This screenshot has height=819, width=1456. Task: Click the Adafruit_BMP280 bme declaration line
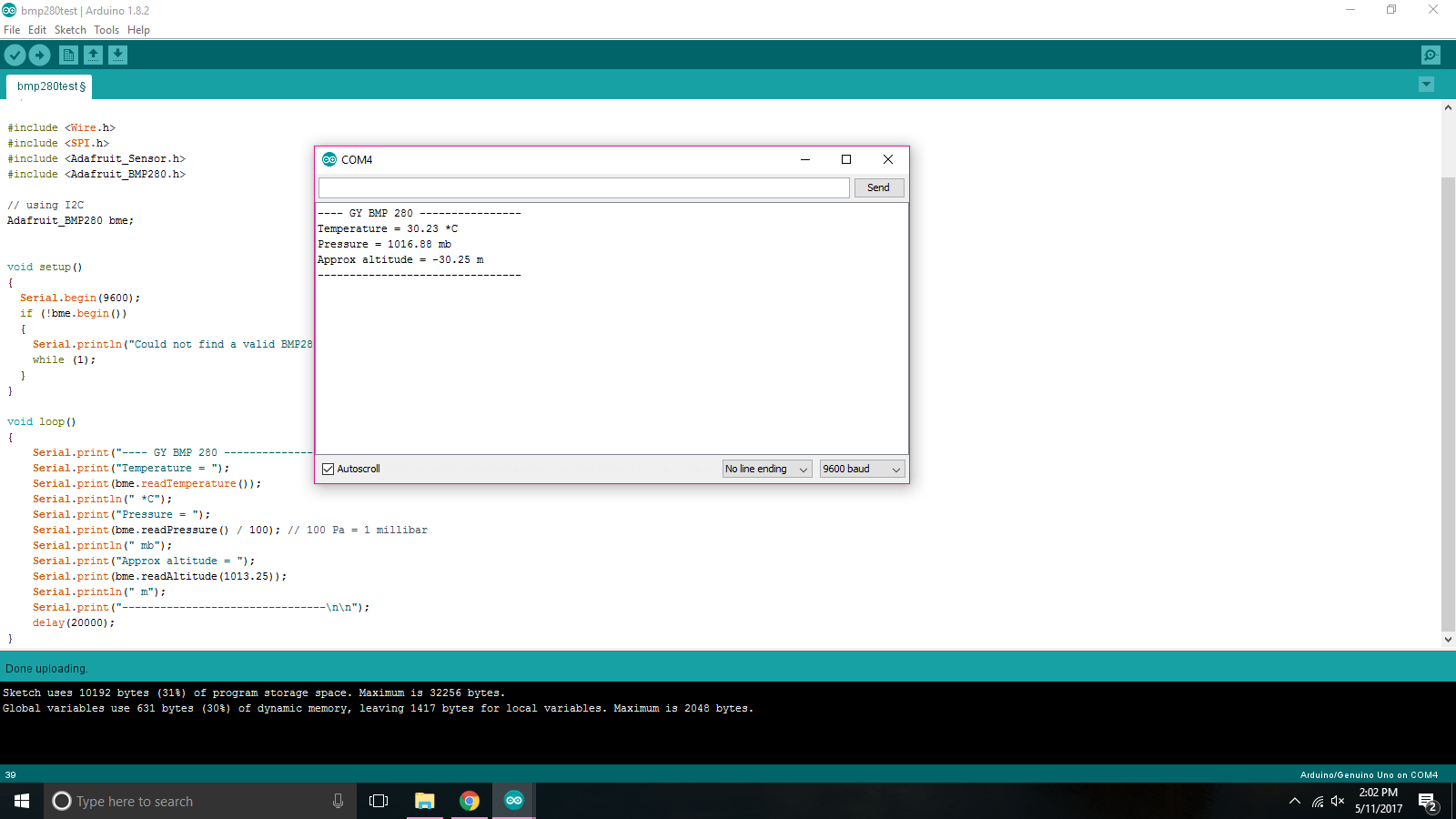(70, 221)
